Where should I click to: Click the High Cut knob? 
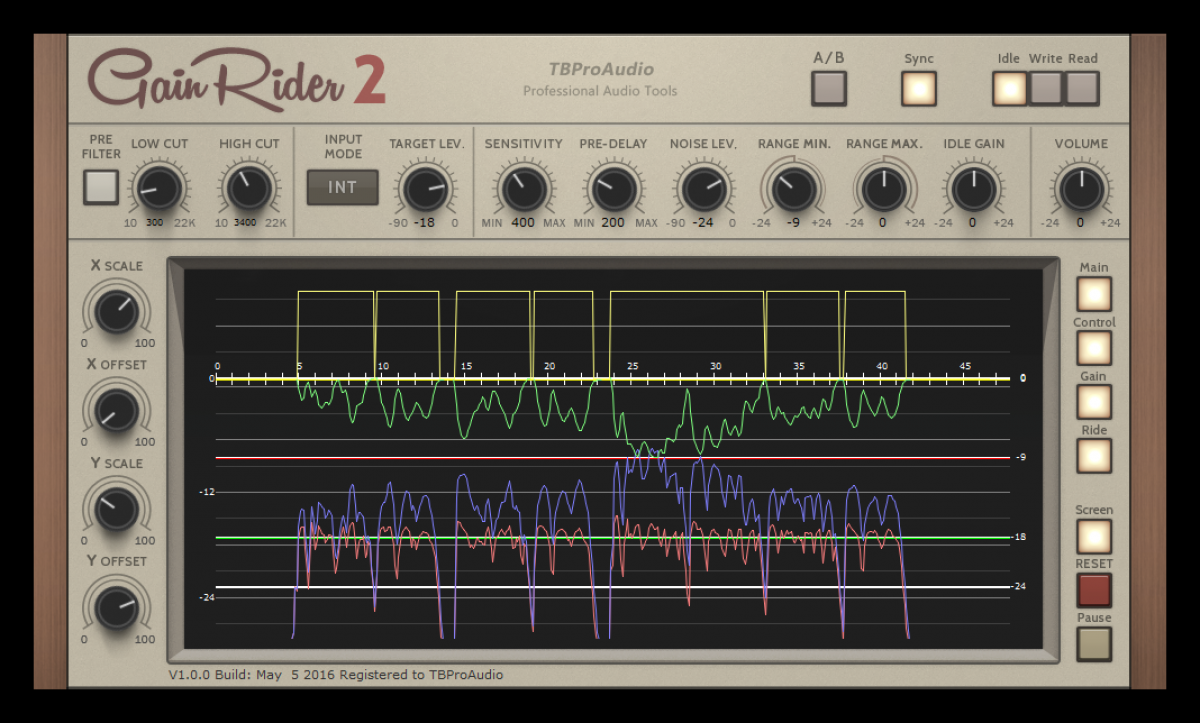248,187
